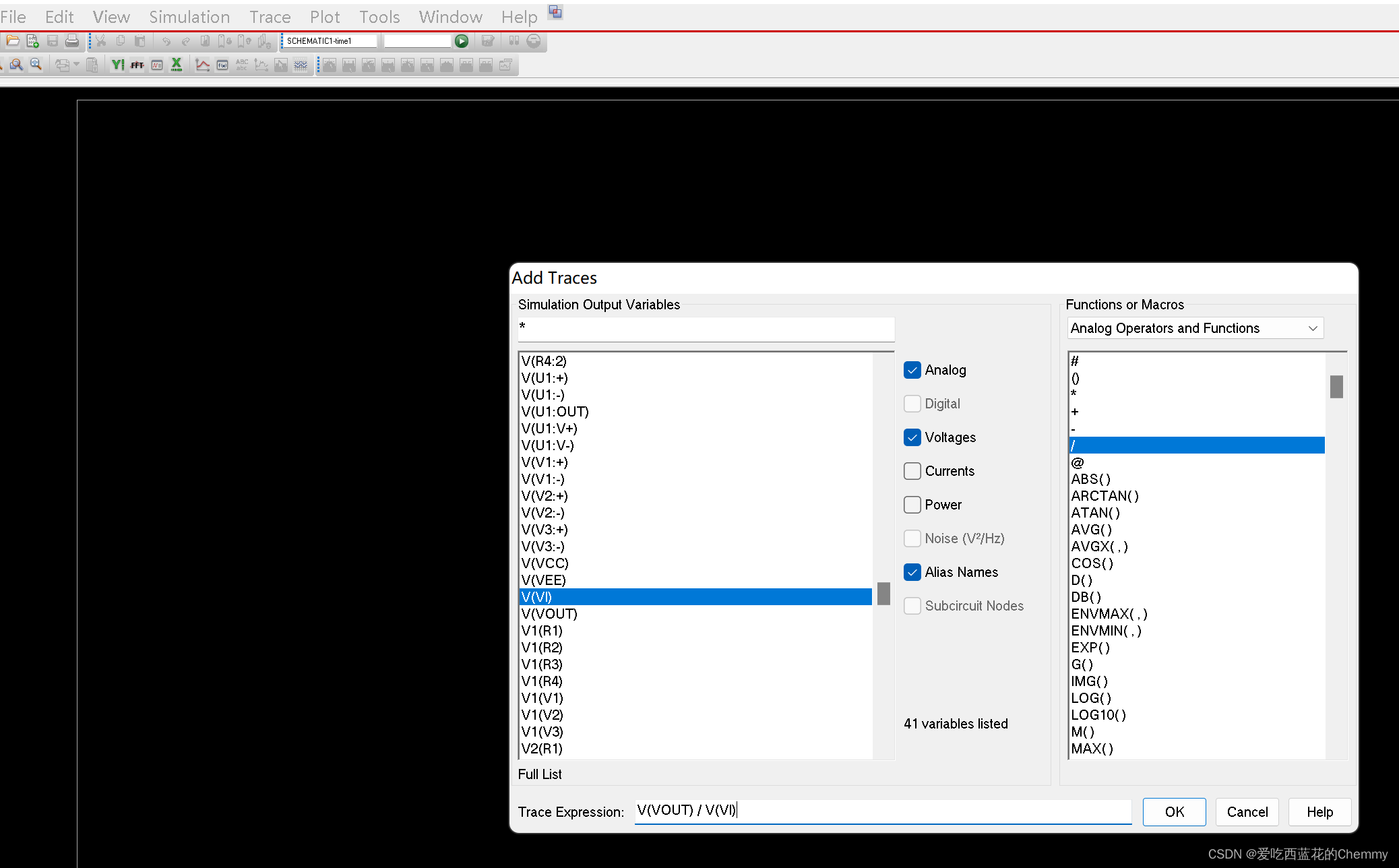The height and width of the screenshot is (868, 1399).
Task: Select V(VOUT) in the variables list
Action: pyautogui.click(x=549, y=614)
